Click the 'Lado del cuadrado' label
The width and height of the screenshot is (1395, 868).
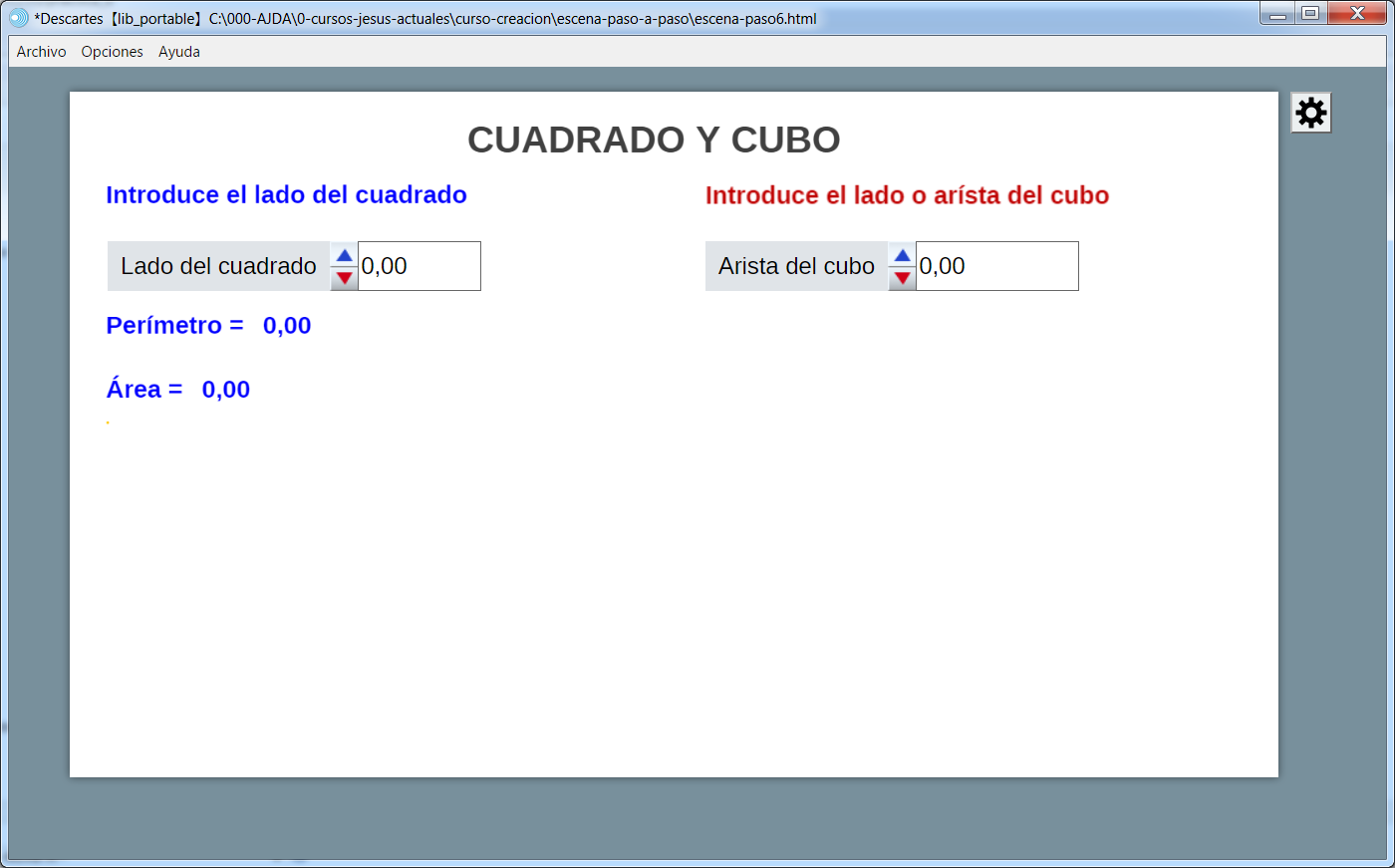coord(218,266)
